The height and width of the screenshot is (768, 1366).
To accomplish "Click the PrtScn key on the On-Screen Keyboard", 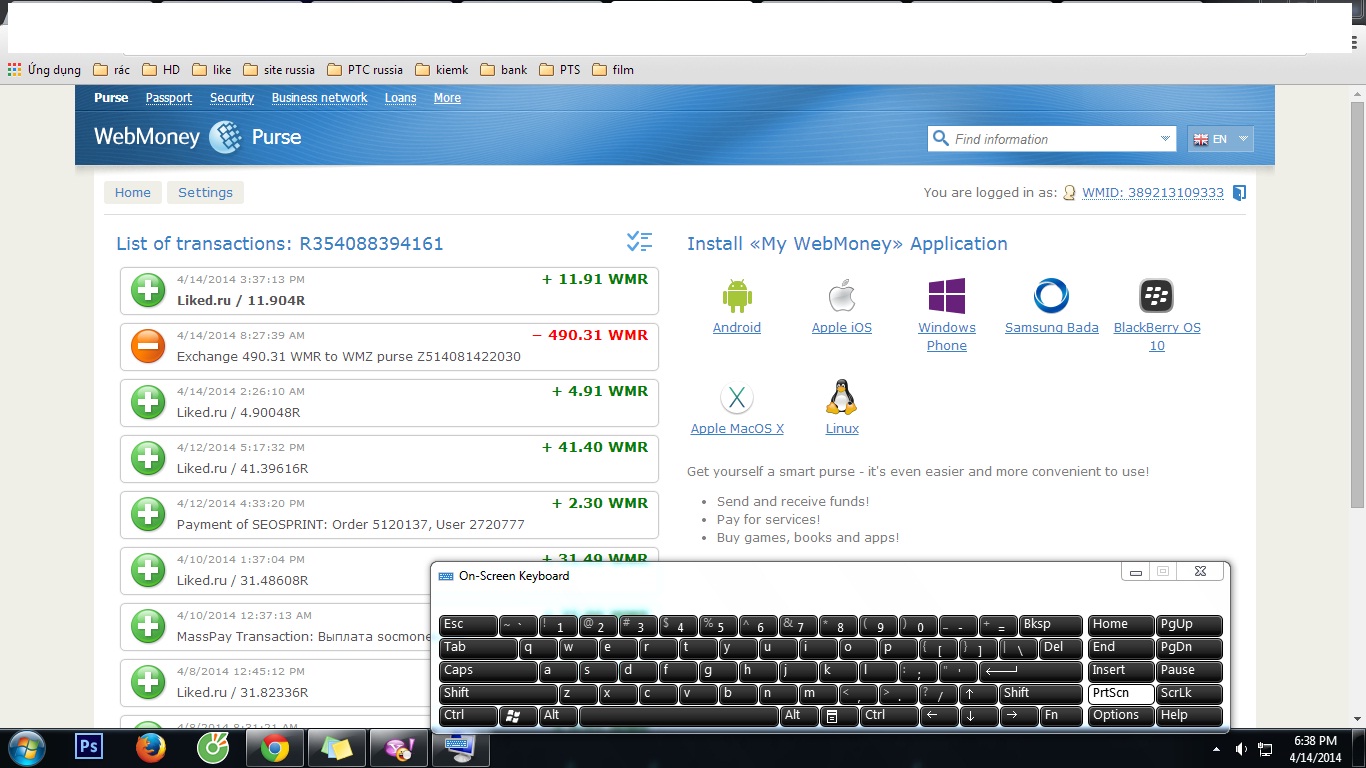I will coord(1120,694).
